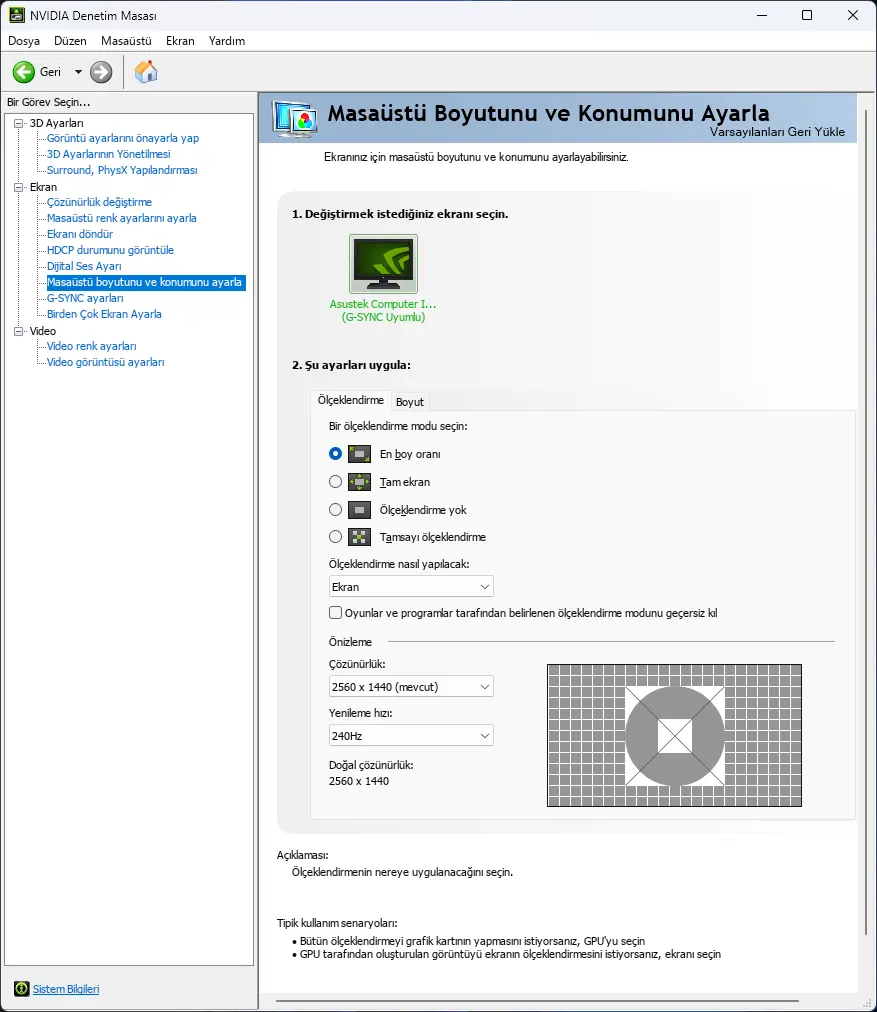Click the Geri button label
The height and width of the screenshot is (1012, 877).
(50, 72)
